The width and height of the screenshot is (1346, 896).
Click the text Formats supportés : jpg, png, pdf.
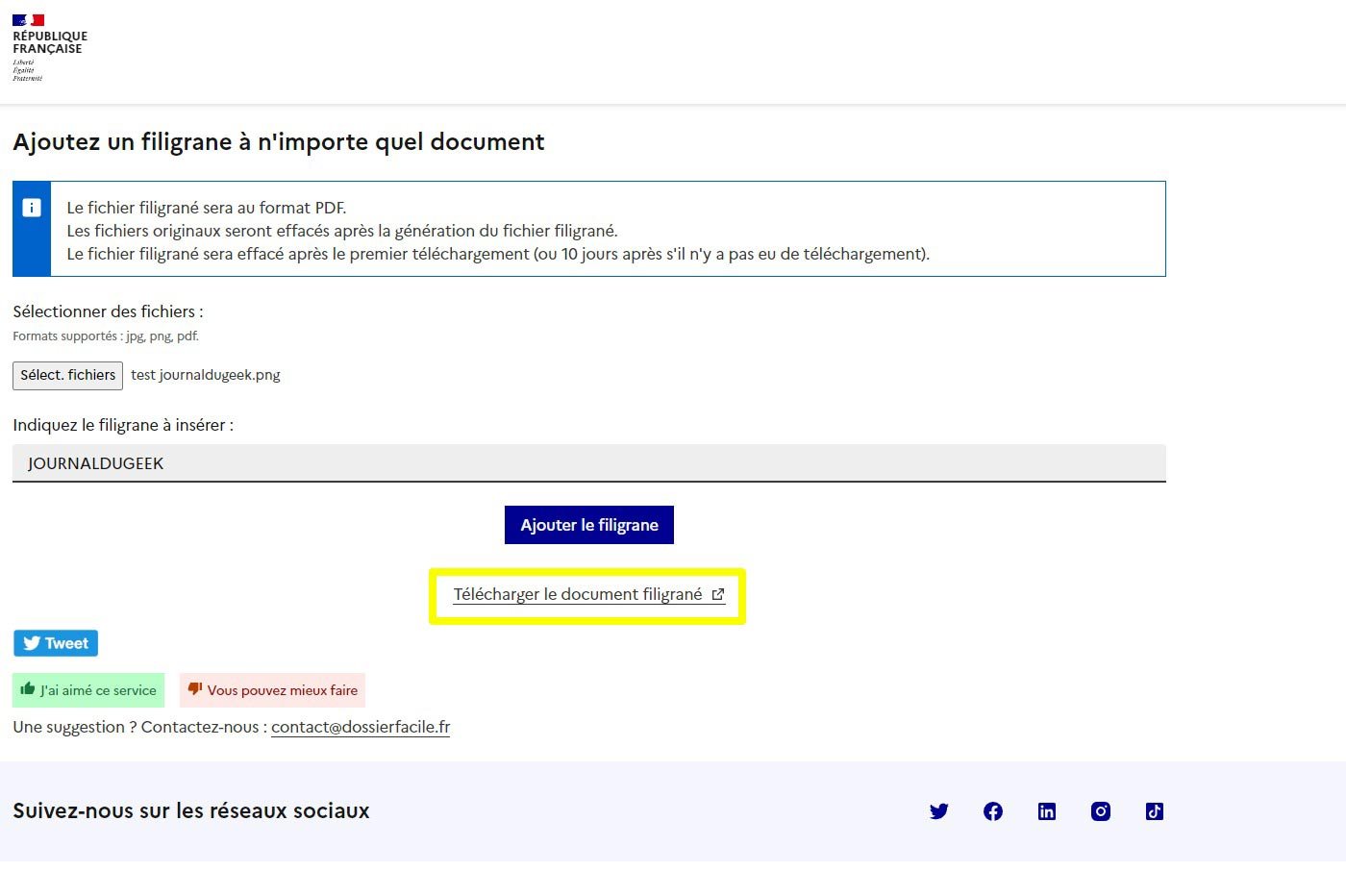click(106, 336)
